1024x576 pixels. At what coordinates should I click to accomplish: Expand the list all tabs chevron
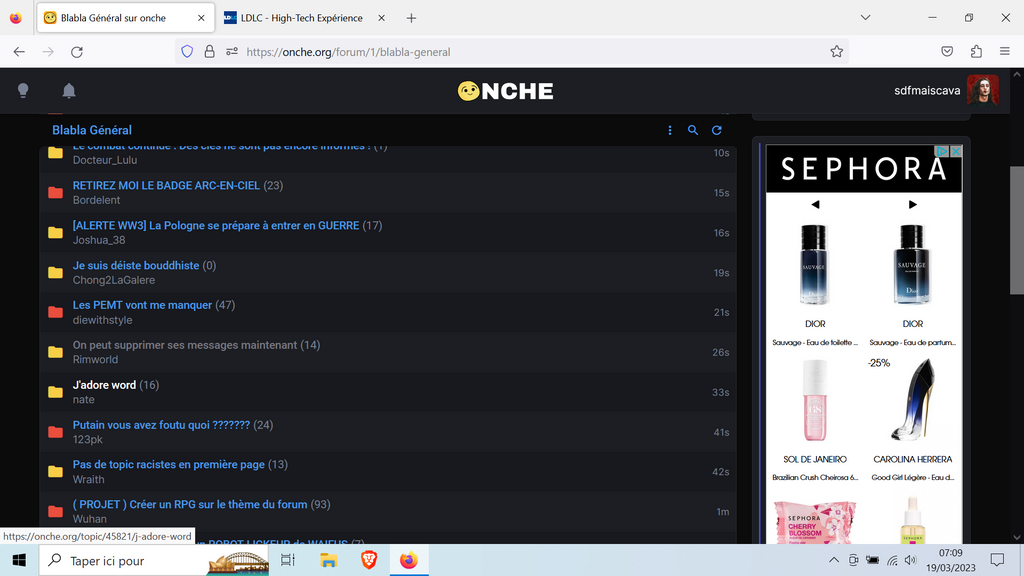click(865, 18)
